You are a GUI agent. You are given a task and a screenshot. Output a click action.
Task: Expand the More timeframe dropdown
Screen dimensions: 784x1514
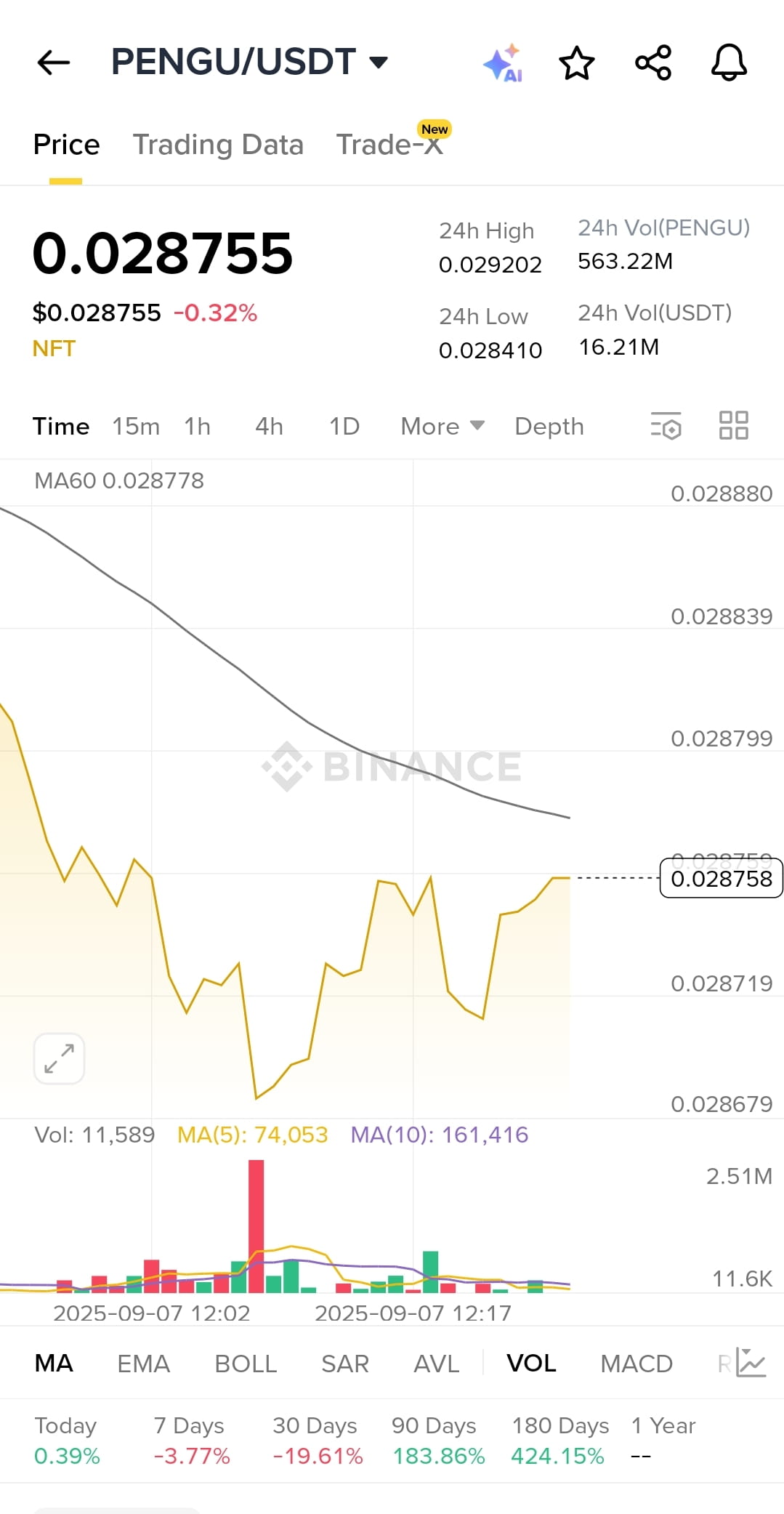coord(442,426)
